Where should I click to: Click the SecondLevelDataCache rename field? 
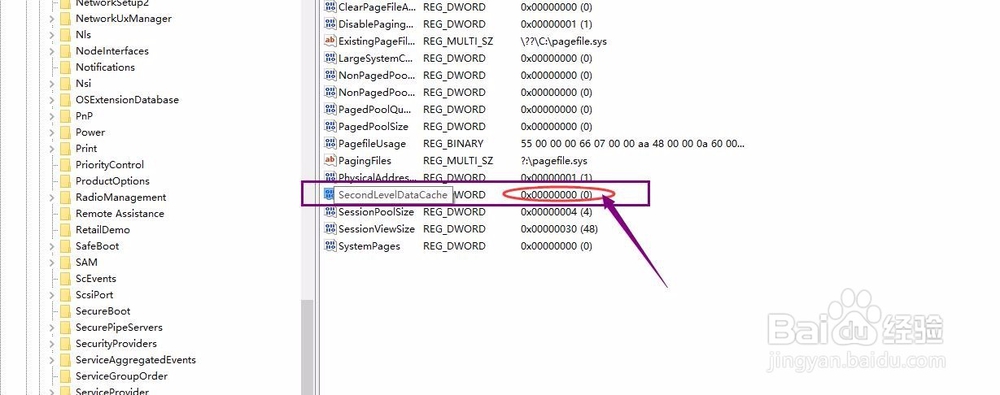393,195
